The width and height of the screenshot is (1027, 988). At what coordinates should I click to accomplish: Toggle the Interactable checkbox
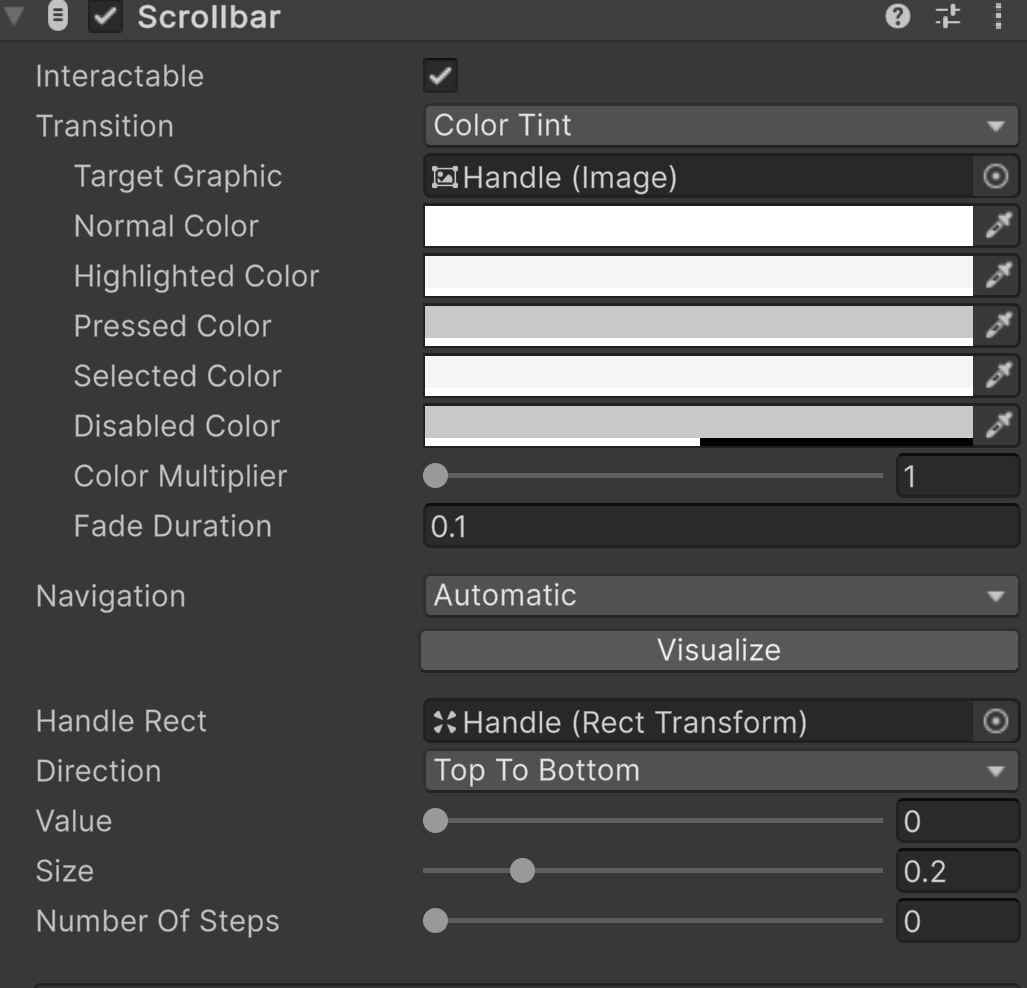coord(440,75)
